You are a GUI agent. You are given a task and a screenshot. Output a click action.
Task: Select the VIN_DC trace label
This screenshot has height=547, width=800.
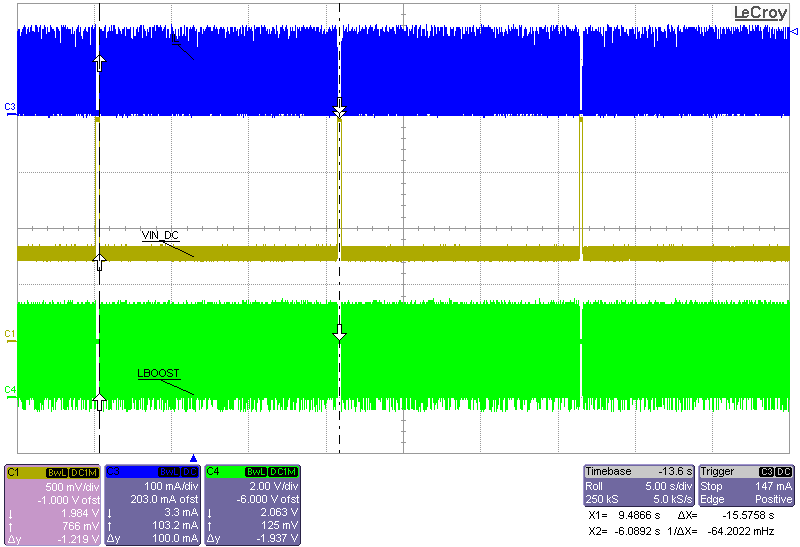tap(160, 235)
